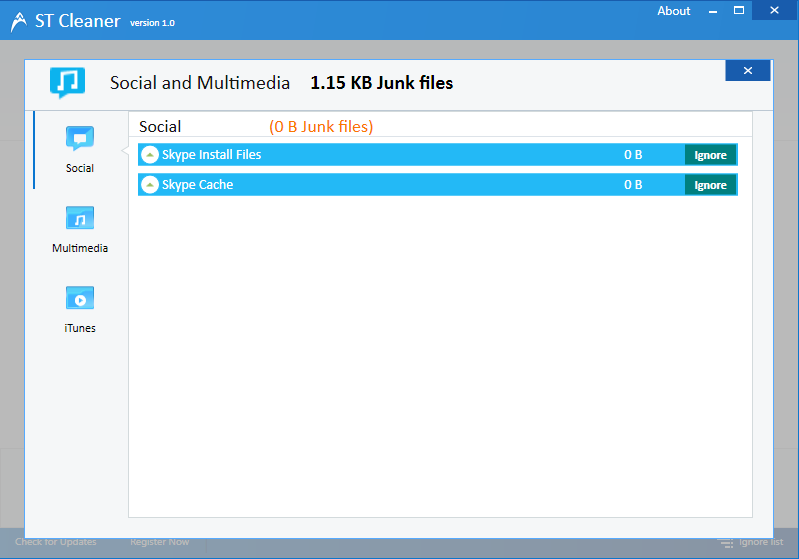Image resolution: width=799 pixels, height=559 pixels.
Task: Select the Social category icon in sidebar
Action: 80,139
